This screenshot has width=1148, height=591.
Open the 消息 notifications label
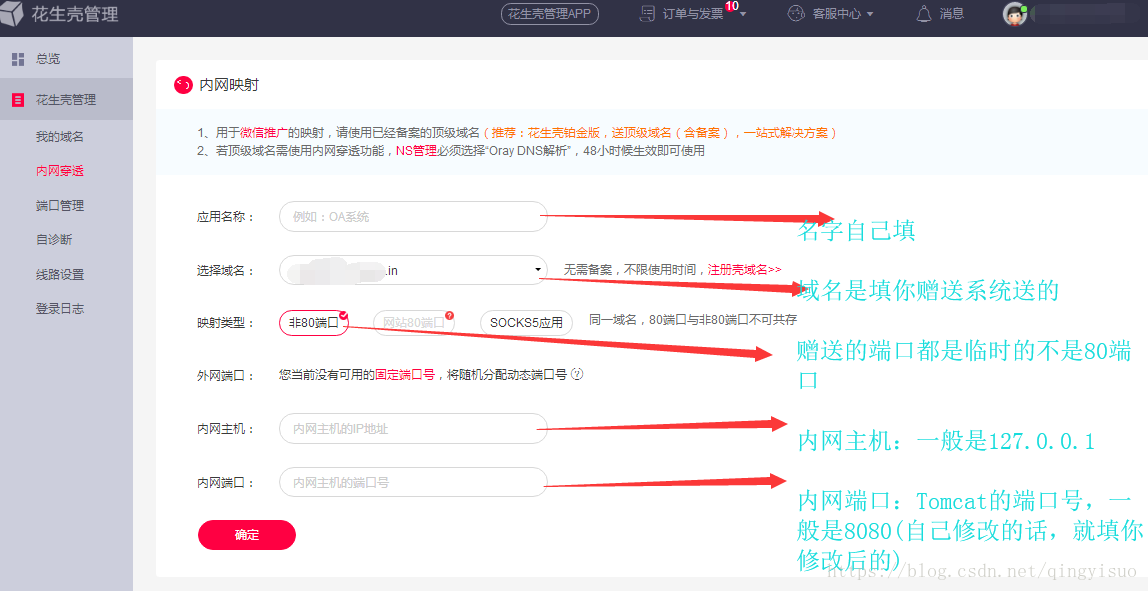(952, 14)
